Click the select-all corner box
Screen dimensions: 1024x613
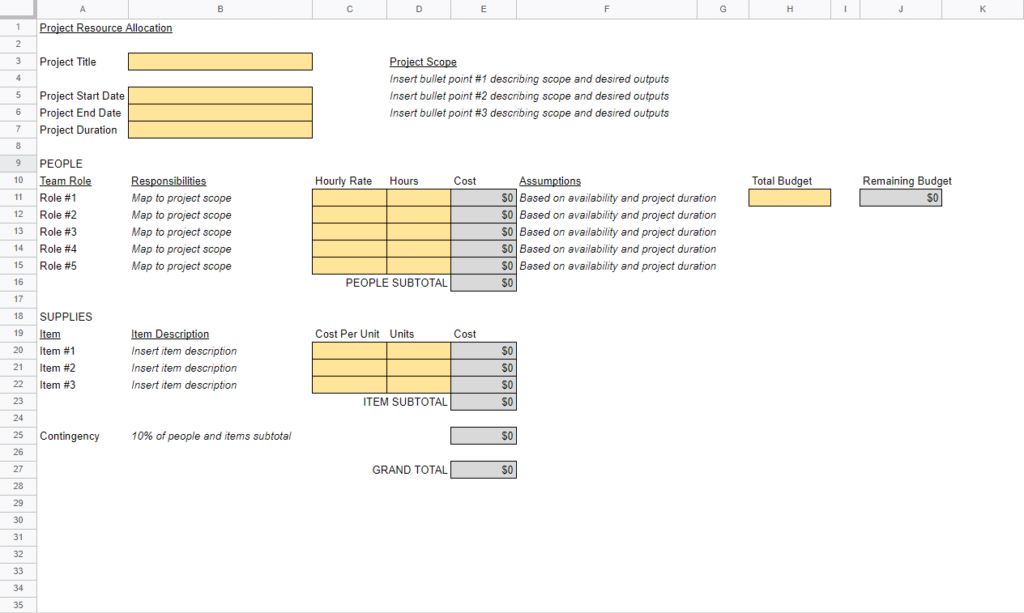coord(18,9)
